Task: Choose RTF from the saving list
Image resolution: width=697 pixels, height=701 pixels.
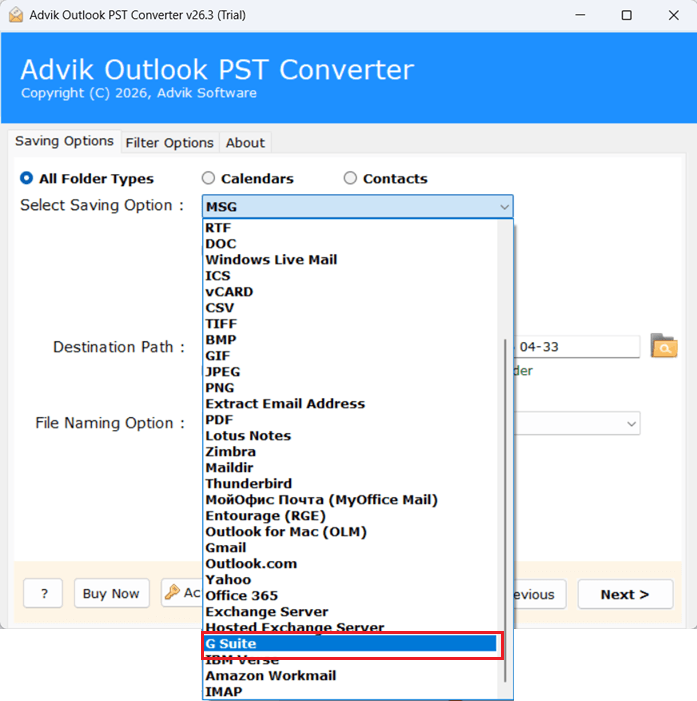Action: (350, 228)
